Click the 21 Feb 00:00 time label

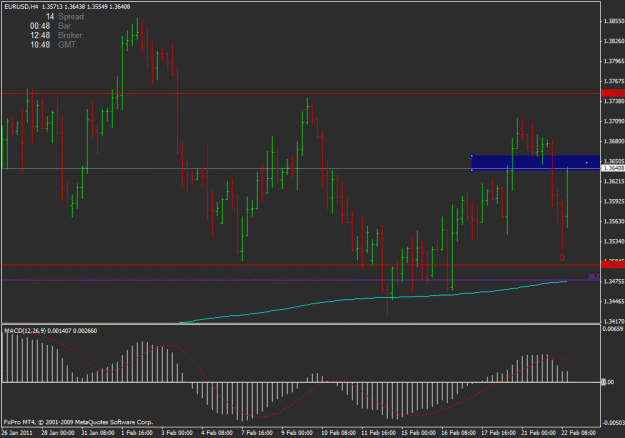click(x=539, y=433)
